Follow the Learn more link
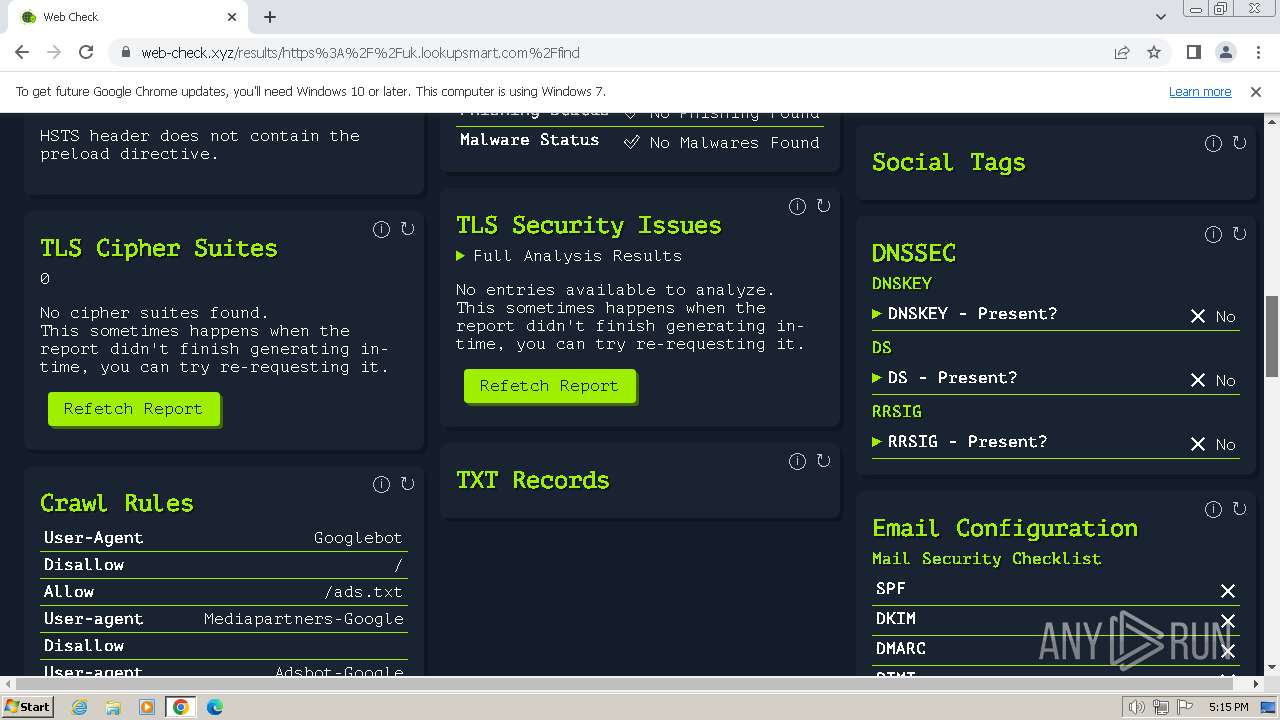This screenshot has height=720, width=1280. coord(1200,91)
